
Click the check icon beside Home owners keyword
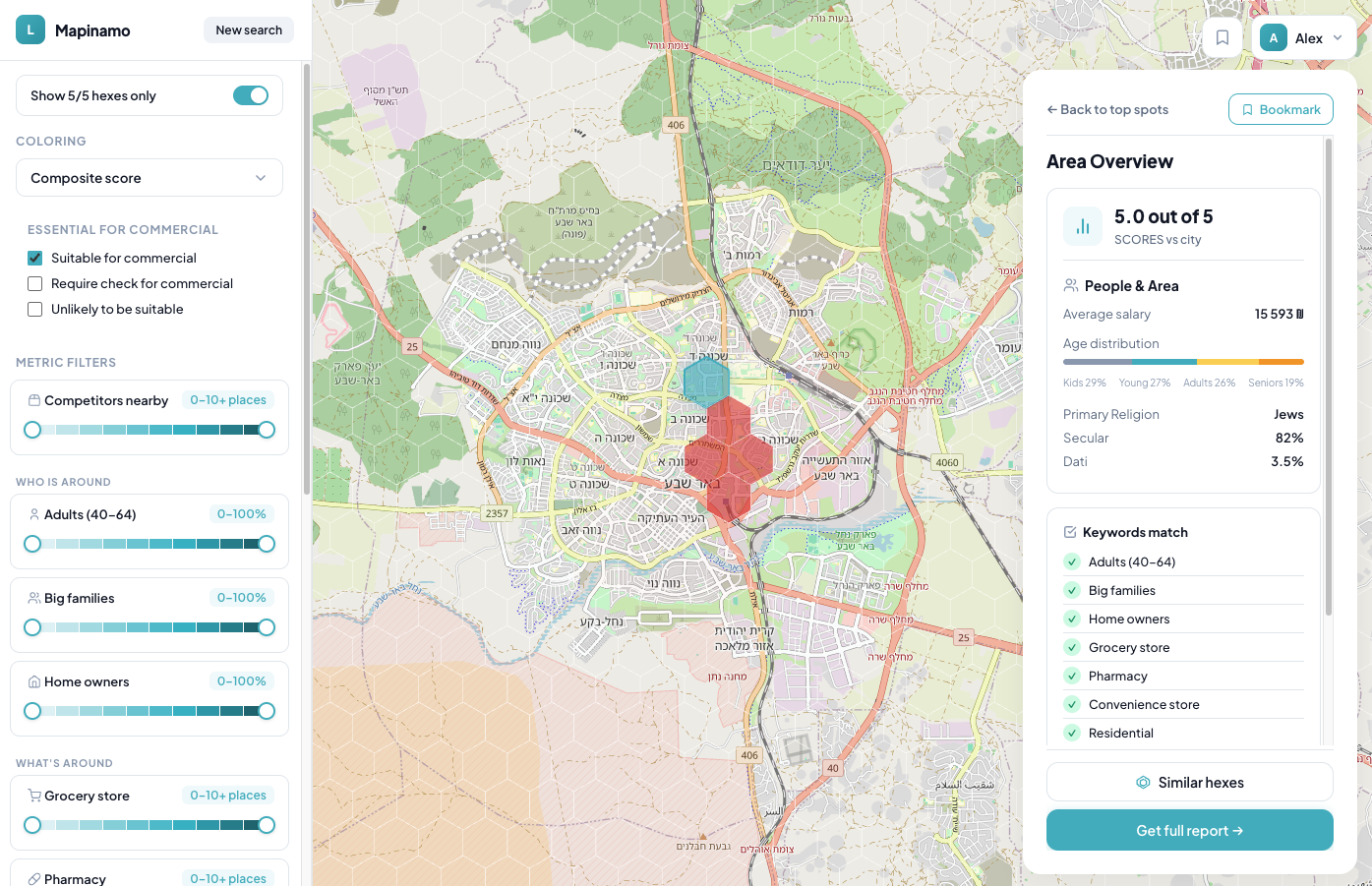coord(1072,619)
